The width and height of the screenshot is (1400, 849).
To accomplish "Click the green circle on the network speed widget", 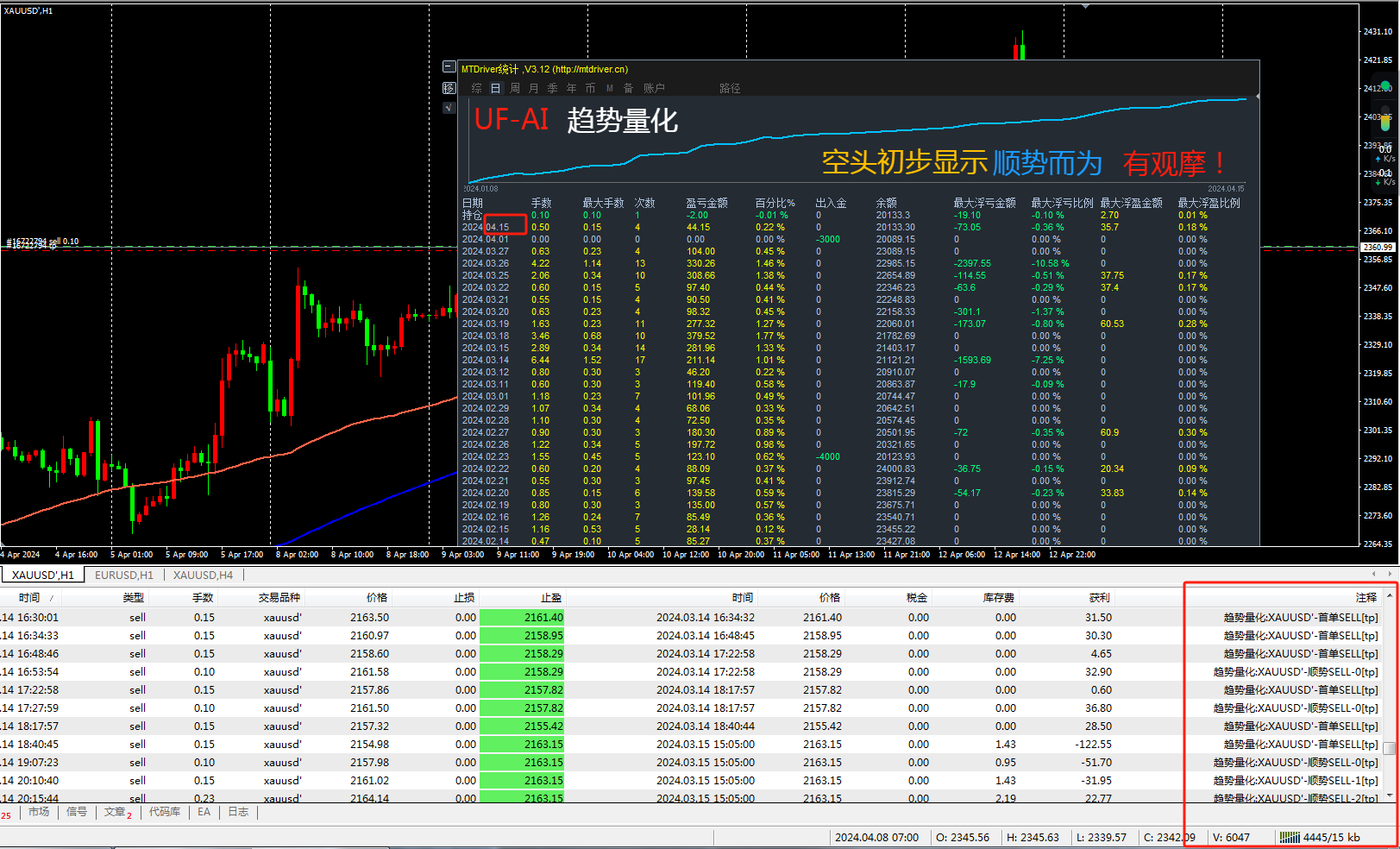I will [x=1385, y=86].
